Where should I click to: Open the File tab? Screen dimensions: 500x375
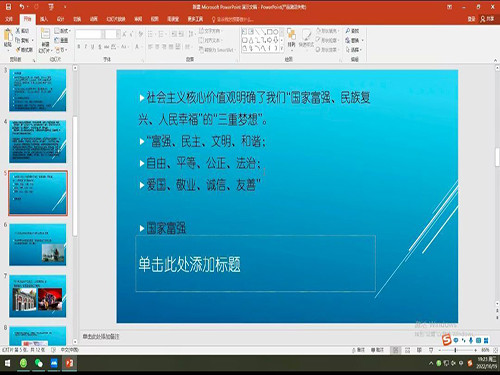pyautogui.click(x=9, y=19)
